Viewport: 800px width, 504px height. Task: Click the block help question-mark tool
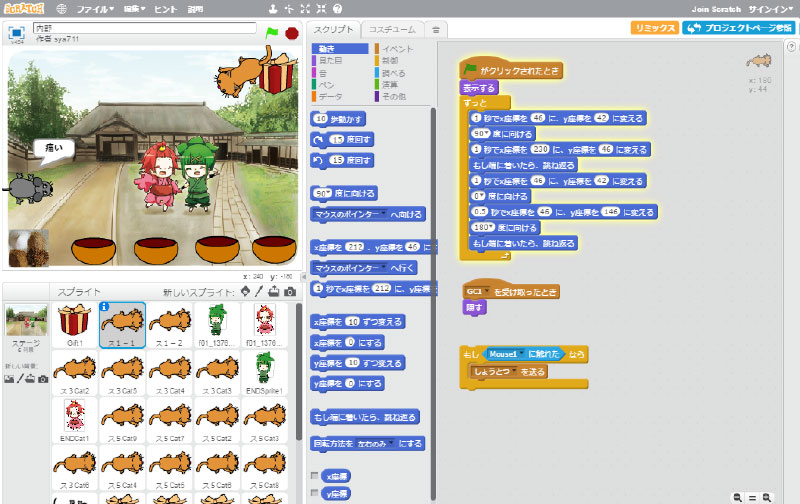(337, 9)
